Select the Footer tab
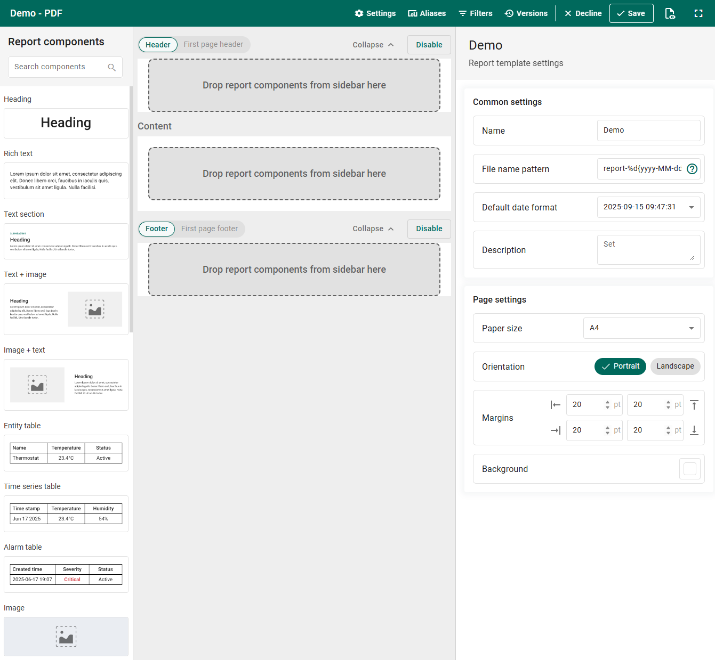Image resolution: width=715 pixels, height=660 pixels. [x=157, y=229]
